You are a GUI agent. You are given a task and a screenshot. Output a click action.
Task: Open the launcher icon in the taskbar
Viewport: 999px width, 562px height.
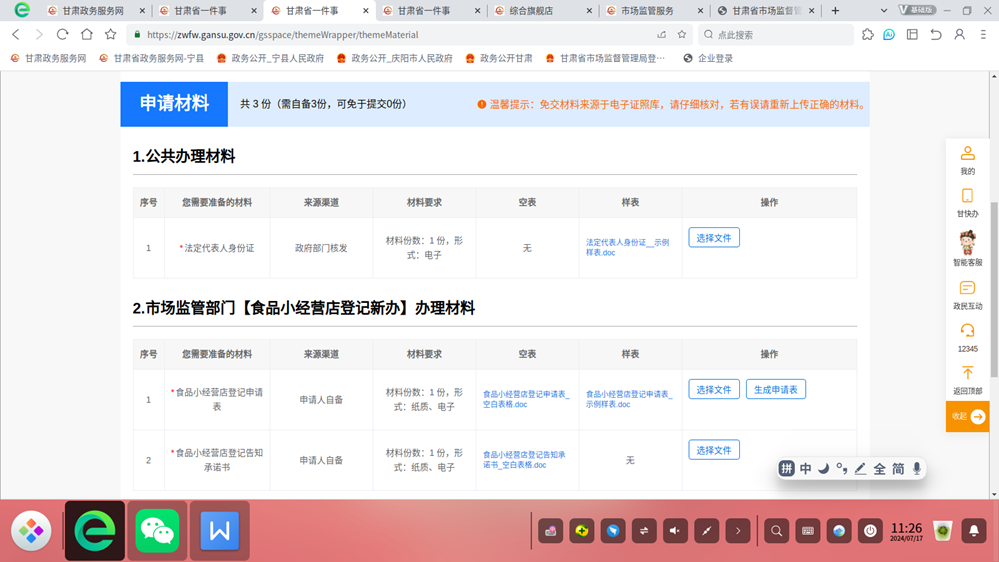pyautogui.click(x=31, y=530)
